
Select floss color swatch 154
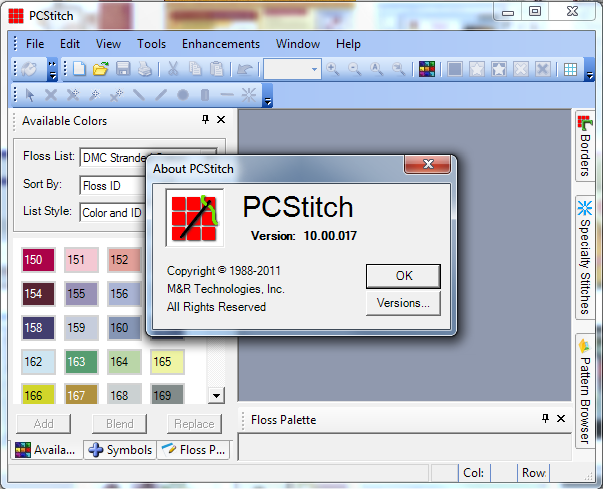coord(38,294)
